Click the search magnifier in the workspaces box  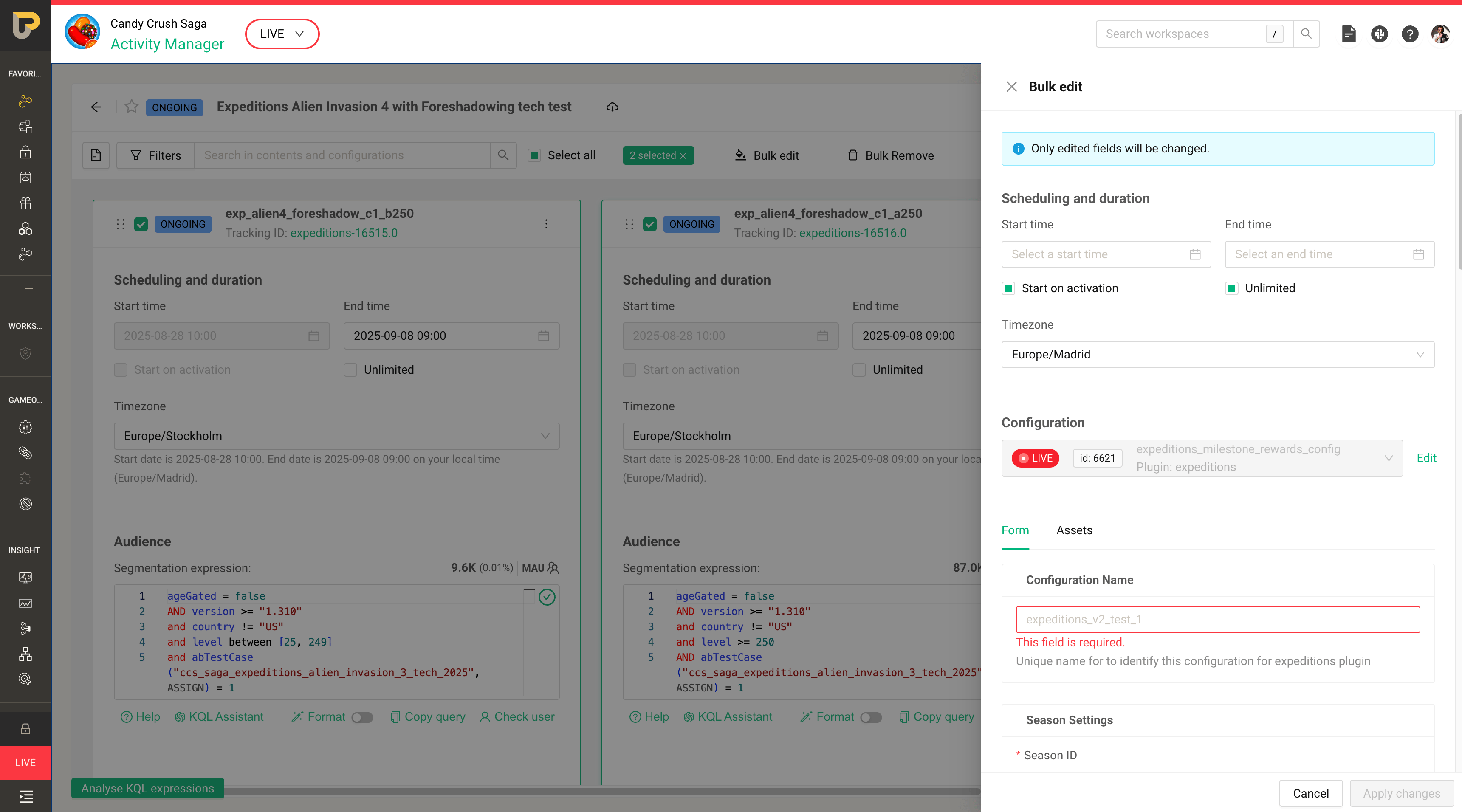[x=1306, y=34]
